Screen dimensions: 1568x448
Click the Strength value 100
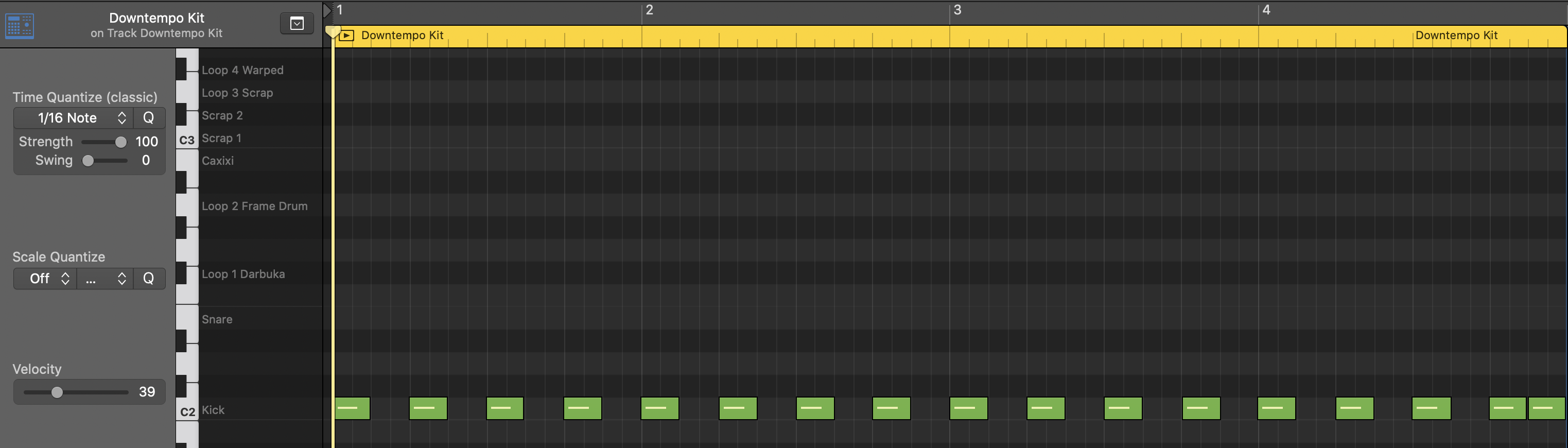click(147, 142)
